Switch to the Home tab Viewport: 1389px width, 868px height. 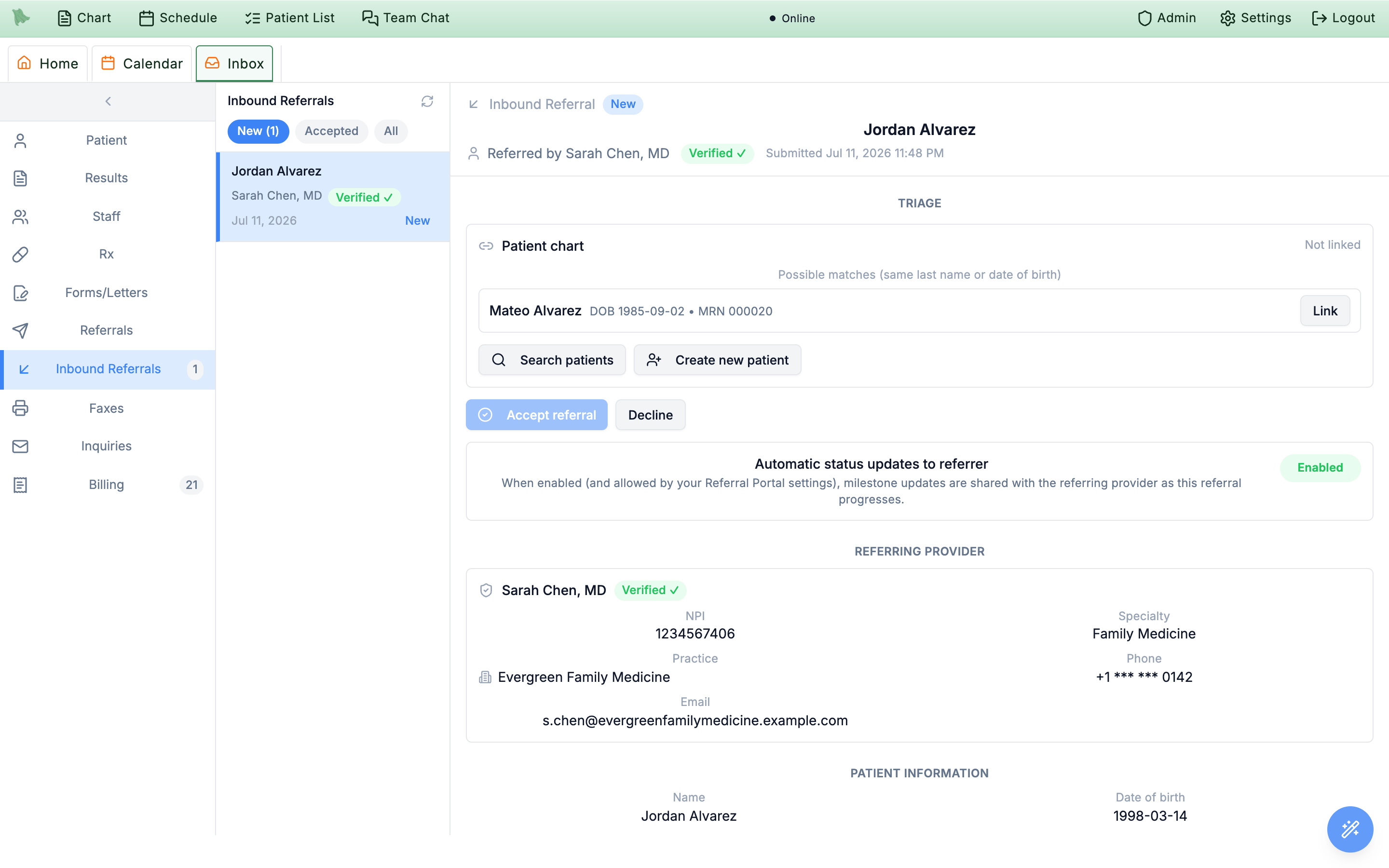[48, 63]
